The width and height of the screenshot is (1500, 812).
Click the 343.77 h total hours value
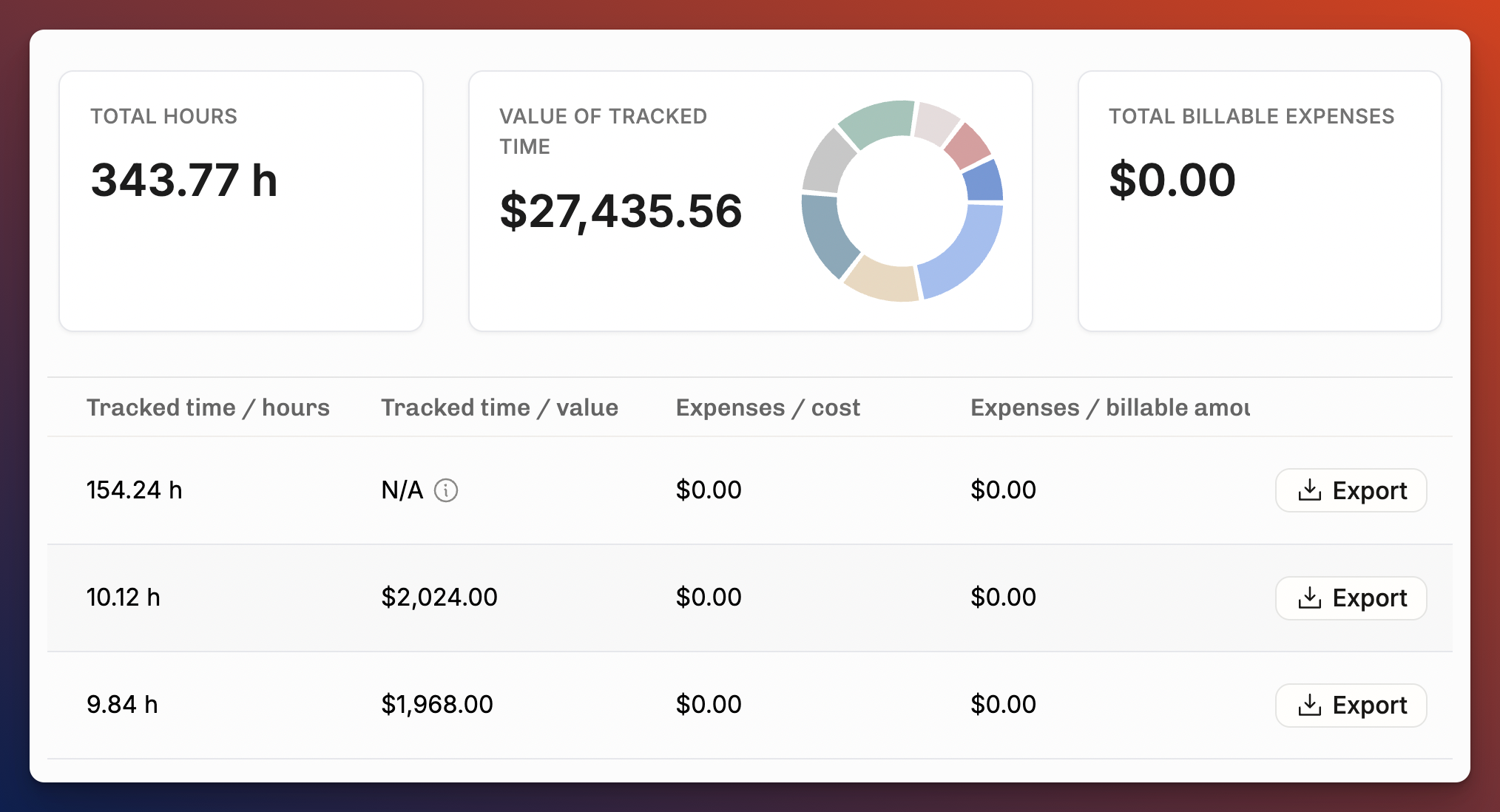click(184, 180)
